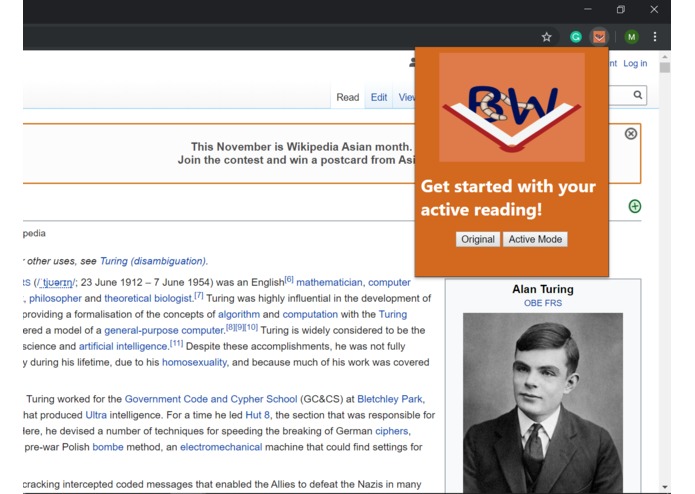Open the partially hidden View history tab
695x494 pixels.
tap(406, 97)
